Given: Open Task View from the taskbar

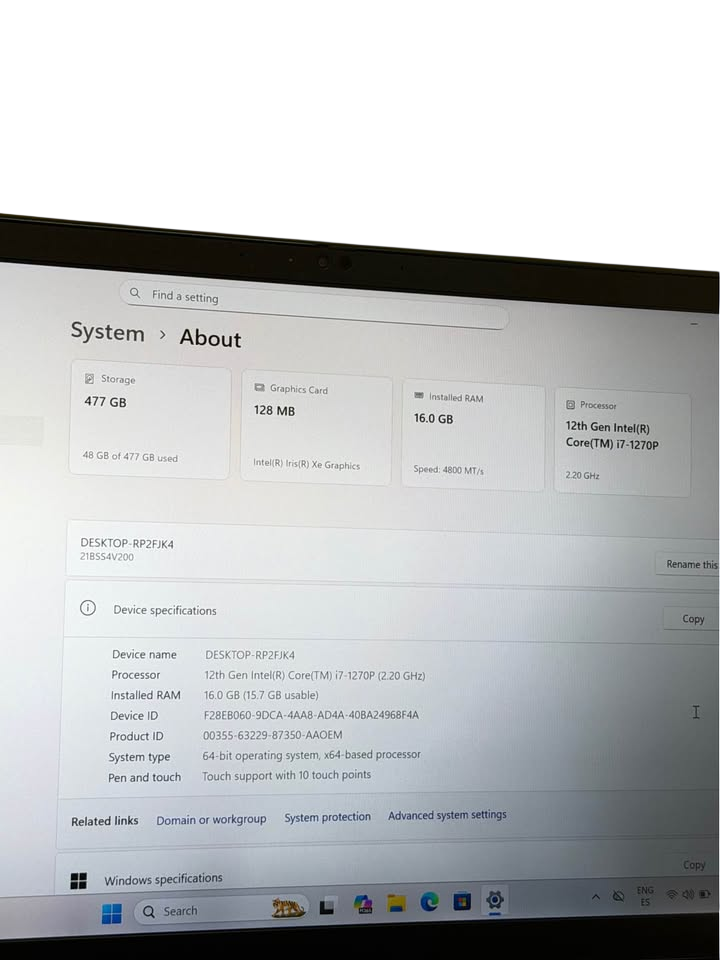Looking at the screenshot, I should tap(327, 906).
